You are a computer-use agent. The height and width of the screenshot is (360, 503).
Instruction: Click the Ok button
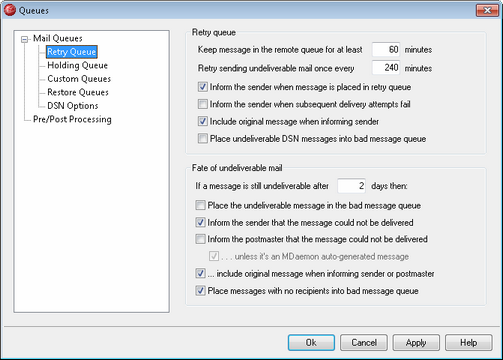(311, 343)
